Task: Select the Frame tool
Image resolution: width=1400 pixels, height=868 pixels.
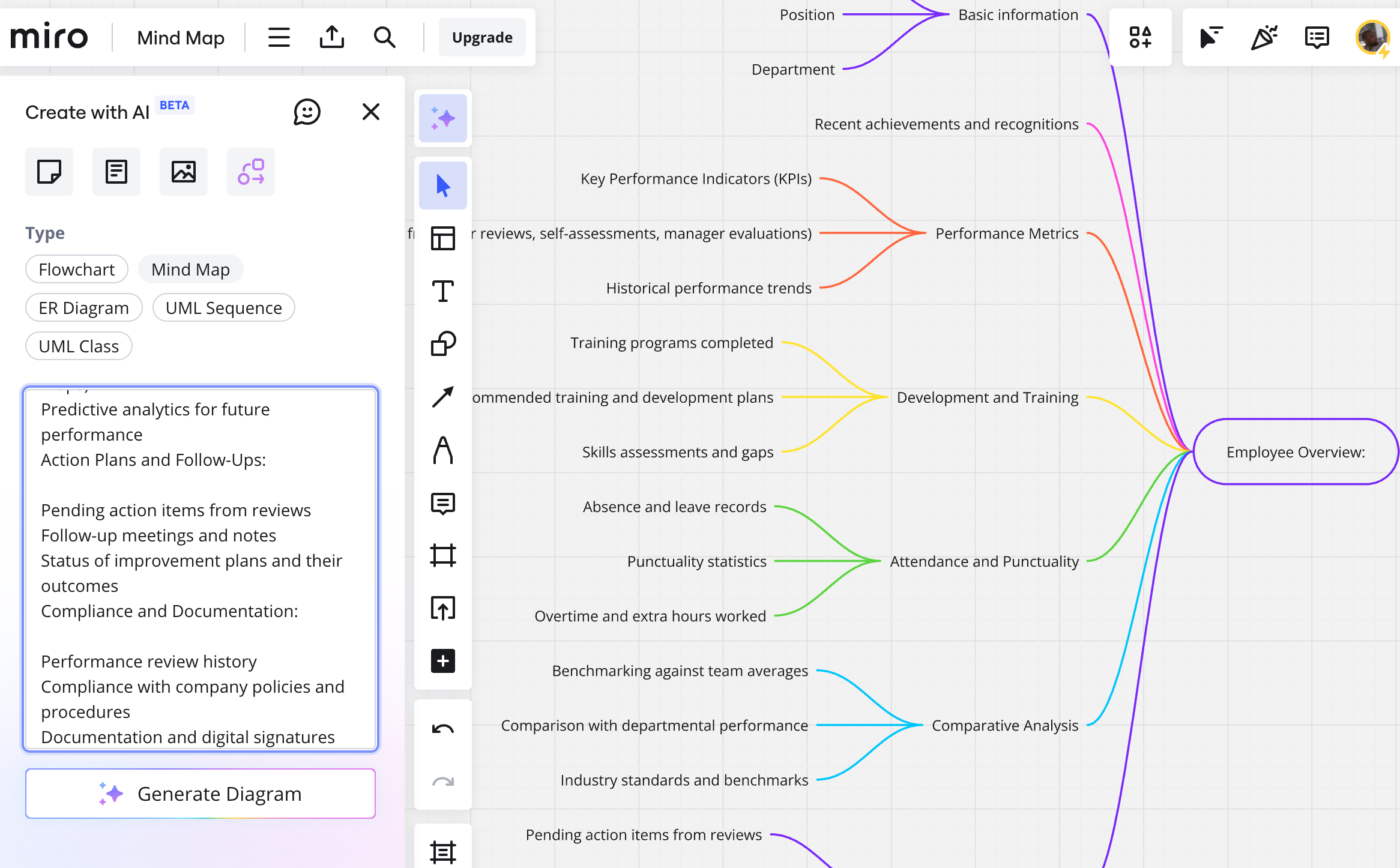Action: tap(443, 555)
